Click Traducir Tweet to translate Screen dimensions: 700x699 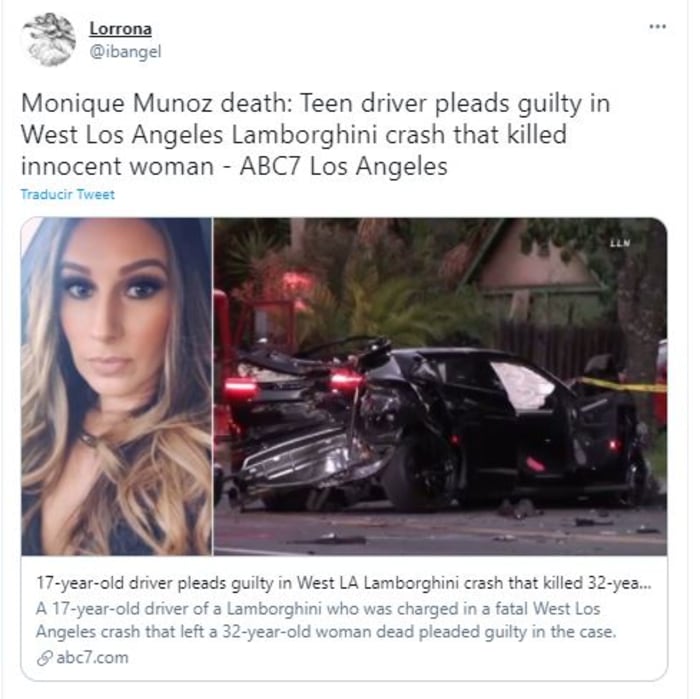coord(67,194)
